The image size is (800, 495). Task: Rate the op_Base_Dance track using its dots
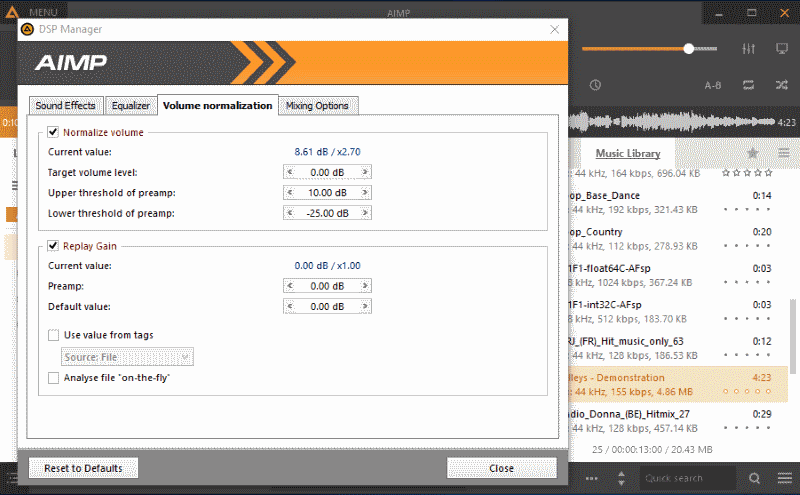pos(747,210)
